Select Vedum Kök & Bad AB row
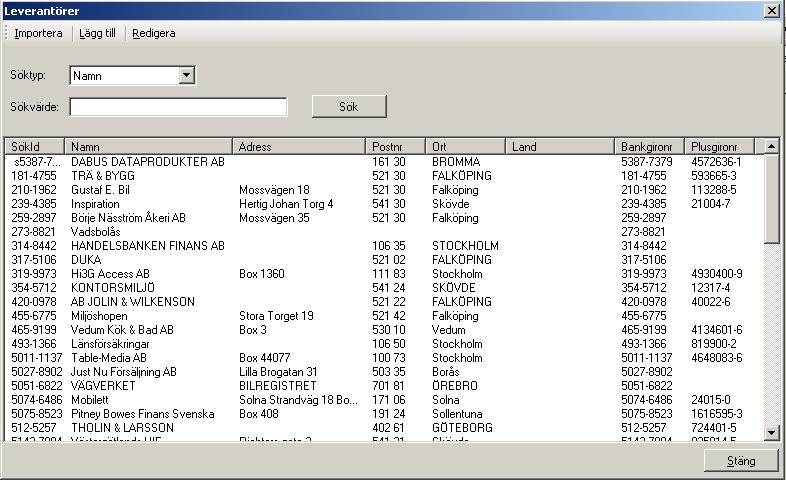 pyautogui.click(x=383, y=330)
